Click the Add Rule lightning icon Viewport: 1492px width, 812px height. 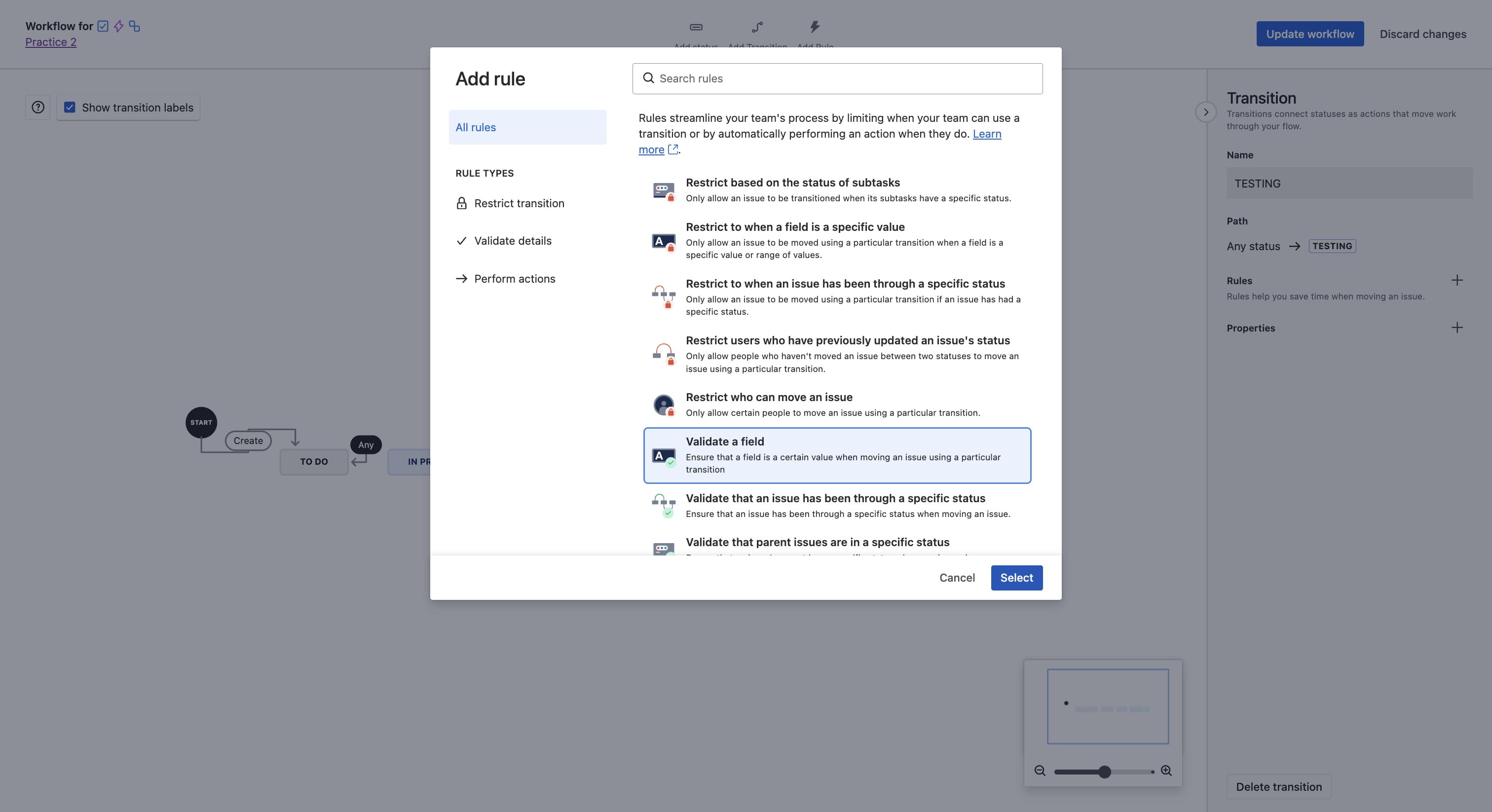pos(815,27)
